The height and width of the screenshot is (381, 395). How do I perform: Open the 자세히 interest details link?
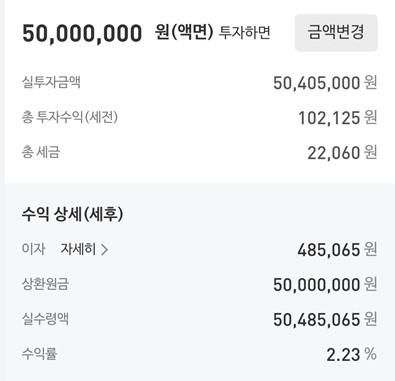point(84,249)
